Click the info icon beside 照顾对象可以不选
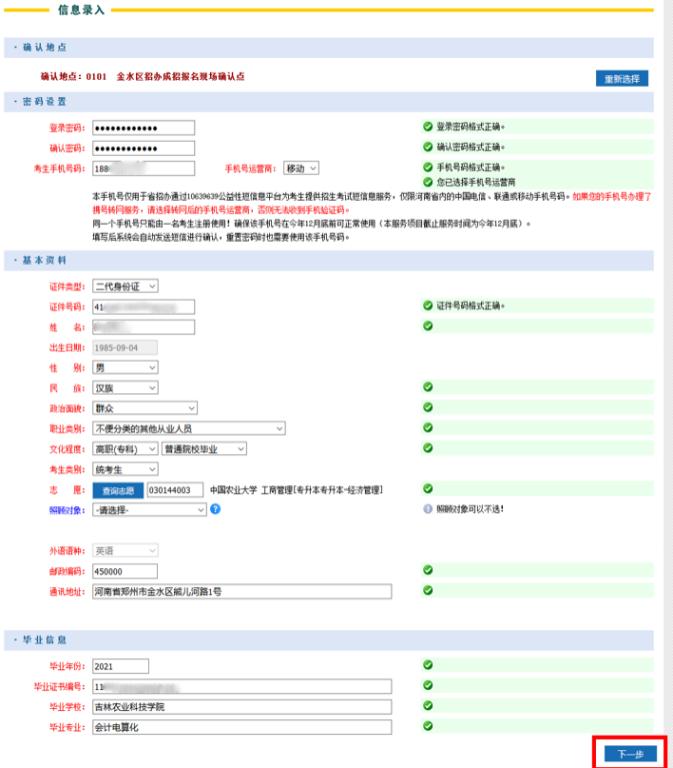The height and width of the screenshot is (768, 673). click(x=428, y=509)
